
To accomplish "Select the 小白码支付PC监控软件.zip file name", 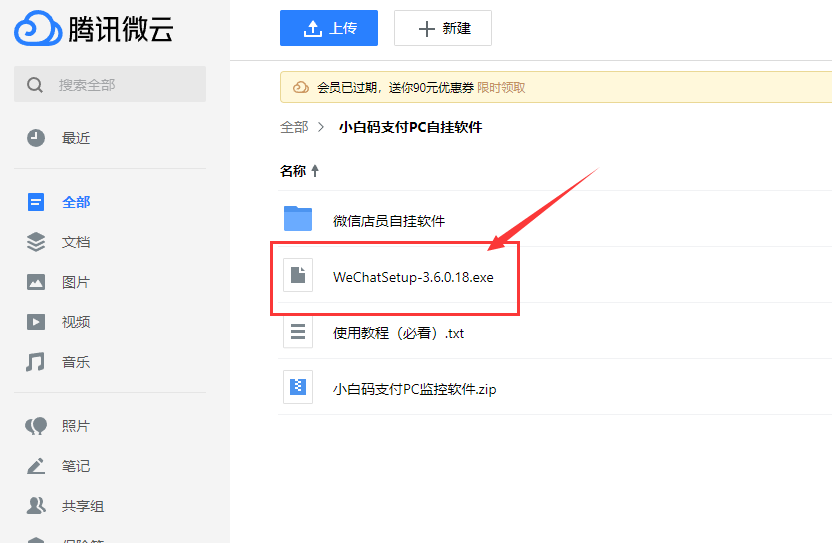I will (x=414, y=389).
